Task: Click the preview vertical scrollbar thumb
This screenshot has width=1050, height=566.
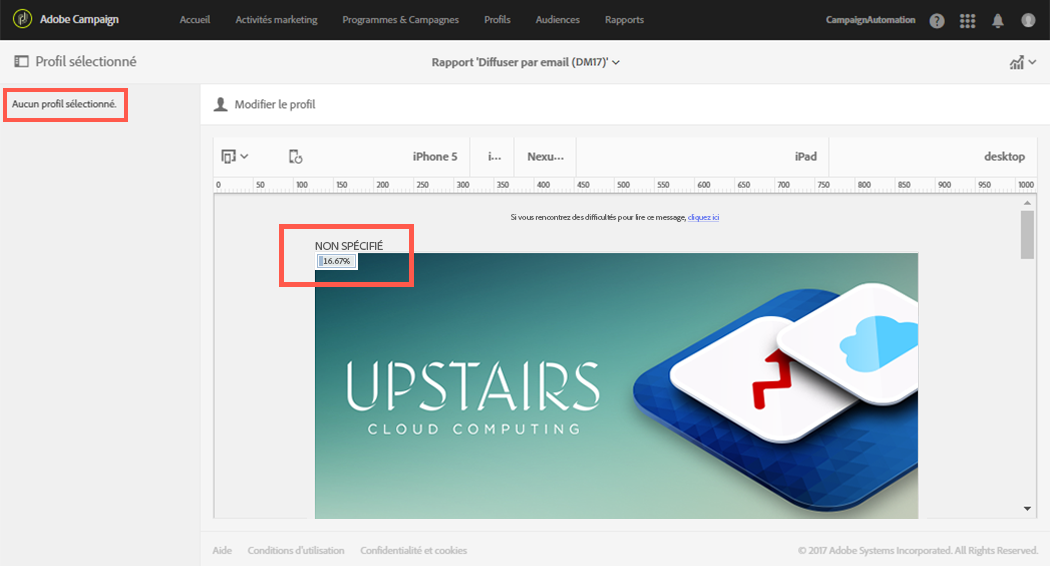Action: tap(1027, 234)
